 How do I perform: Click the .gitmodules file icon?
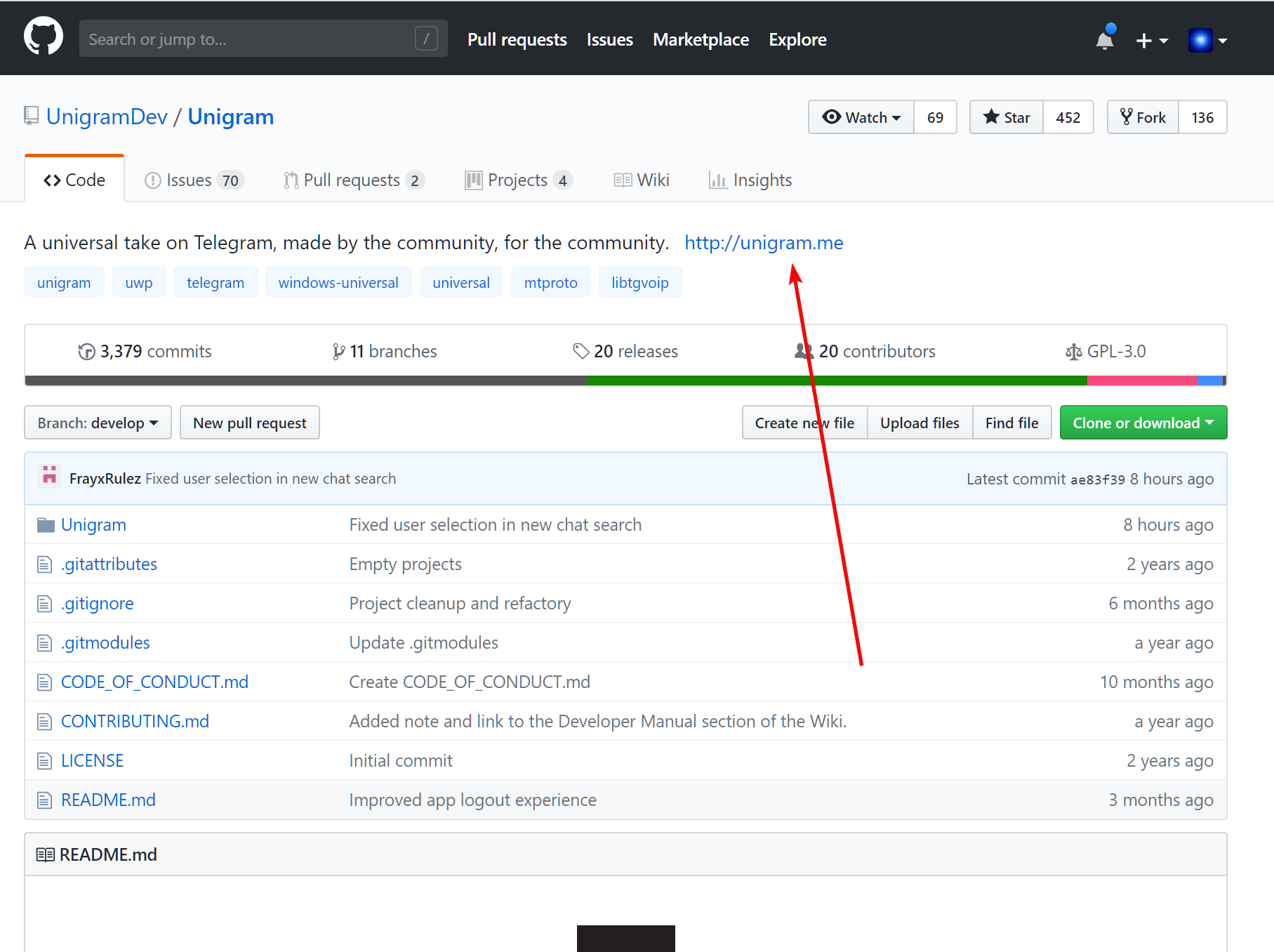(45, 643)
